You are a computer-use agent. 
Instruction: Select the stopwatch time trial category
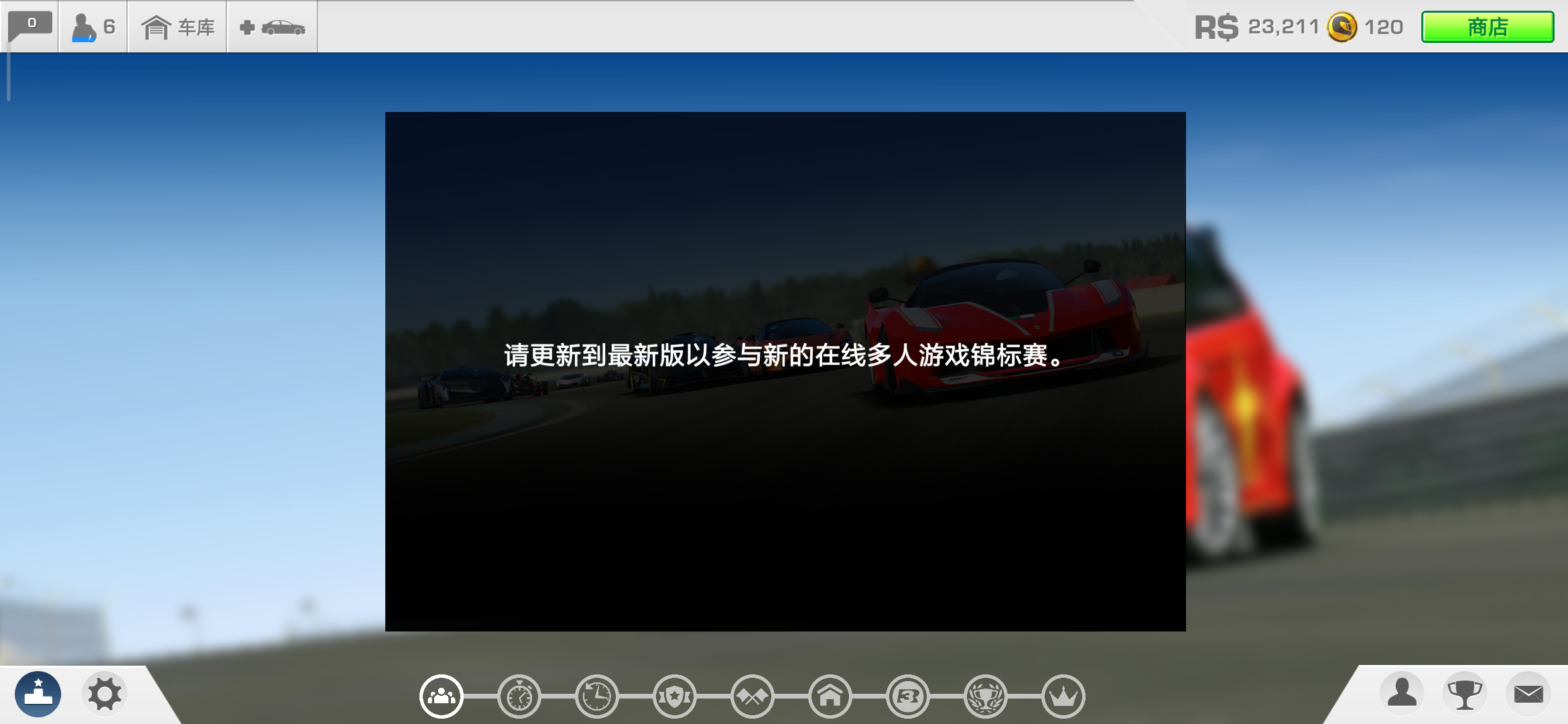click(519, 697)
